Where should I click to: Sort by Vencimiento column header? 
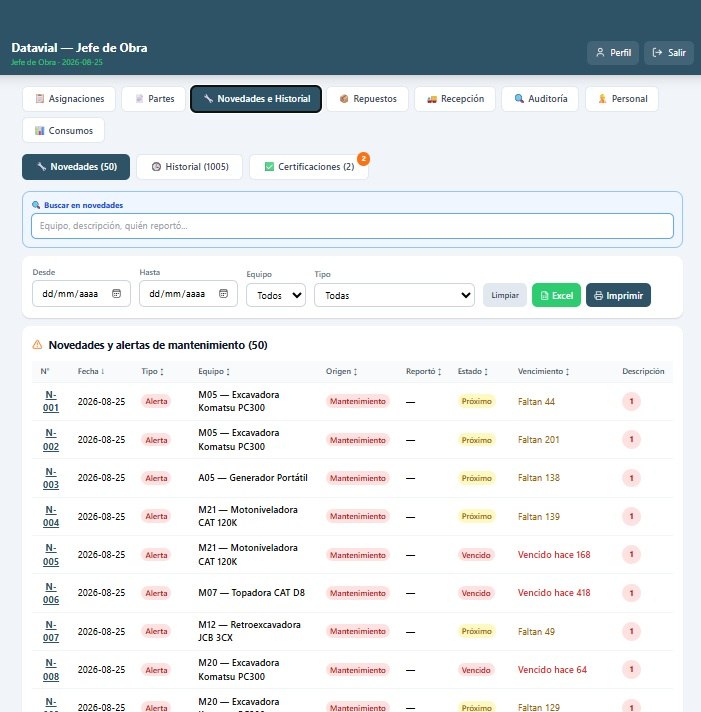click(x=543, y=371)
